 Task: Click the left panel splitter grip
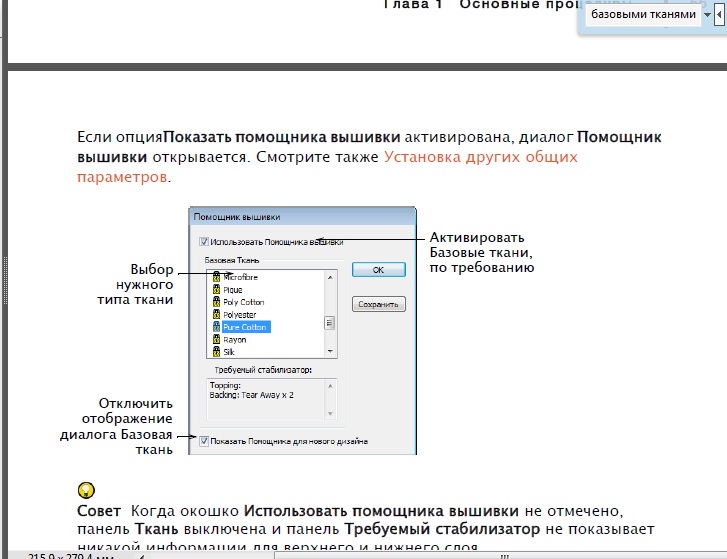coord(5,280)
